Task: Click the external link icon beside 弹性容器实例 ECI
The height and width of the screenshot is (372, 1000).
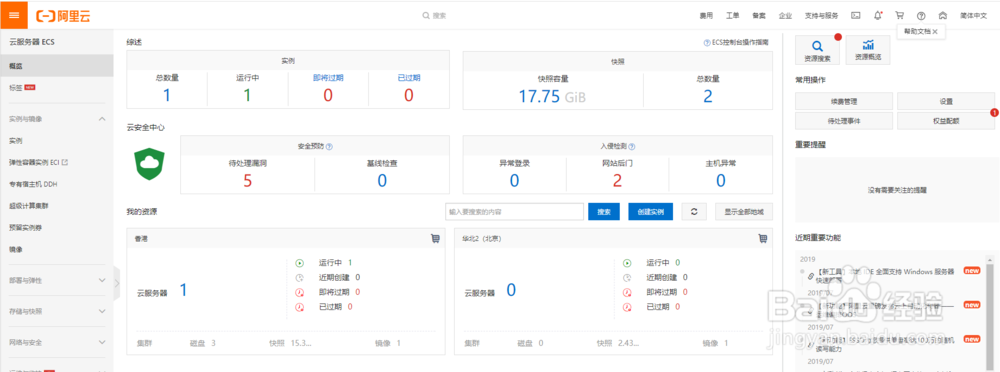Action: [x=65, y=162]
